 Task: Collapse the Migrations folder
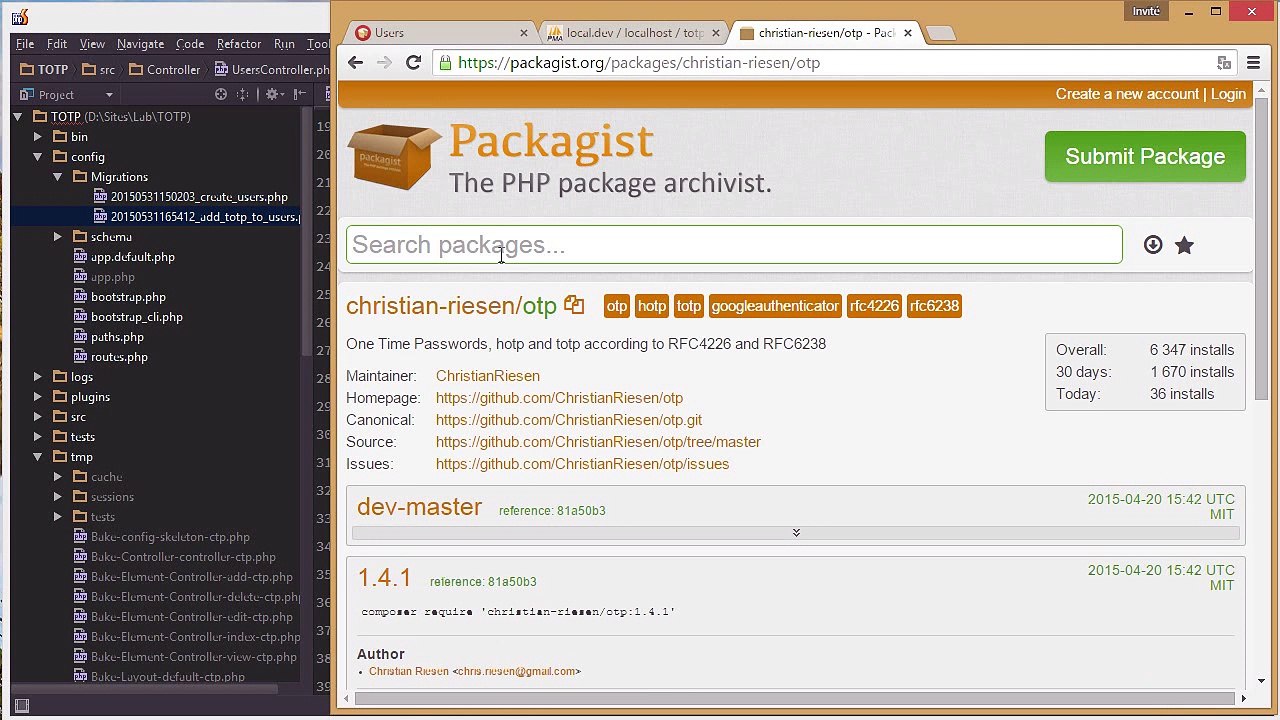[58, 177]
